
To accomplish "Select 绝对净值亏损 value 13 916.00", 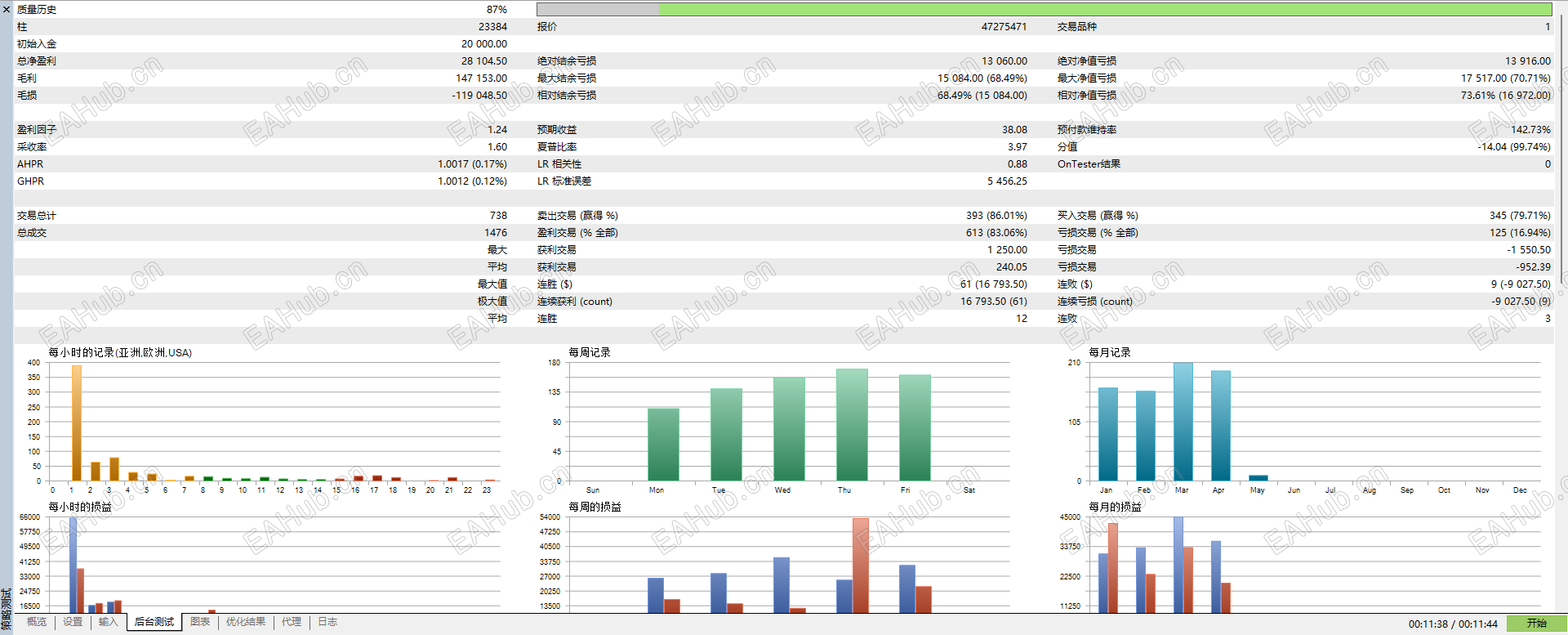I will 1527,61.
